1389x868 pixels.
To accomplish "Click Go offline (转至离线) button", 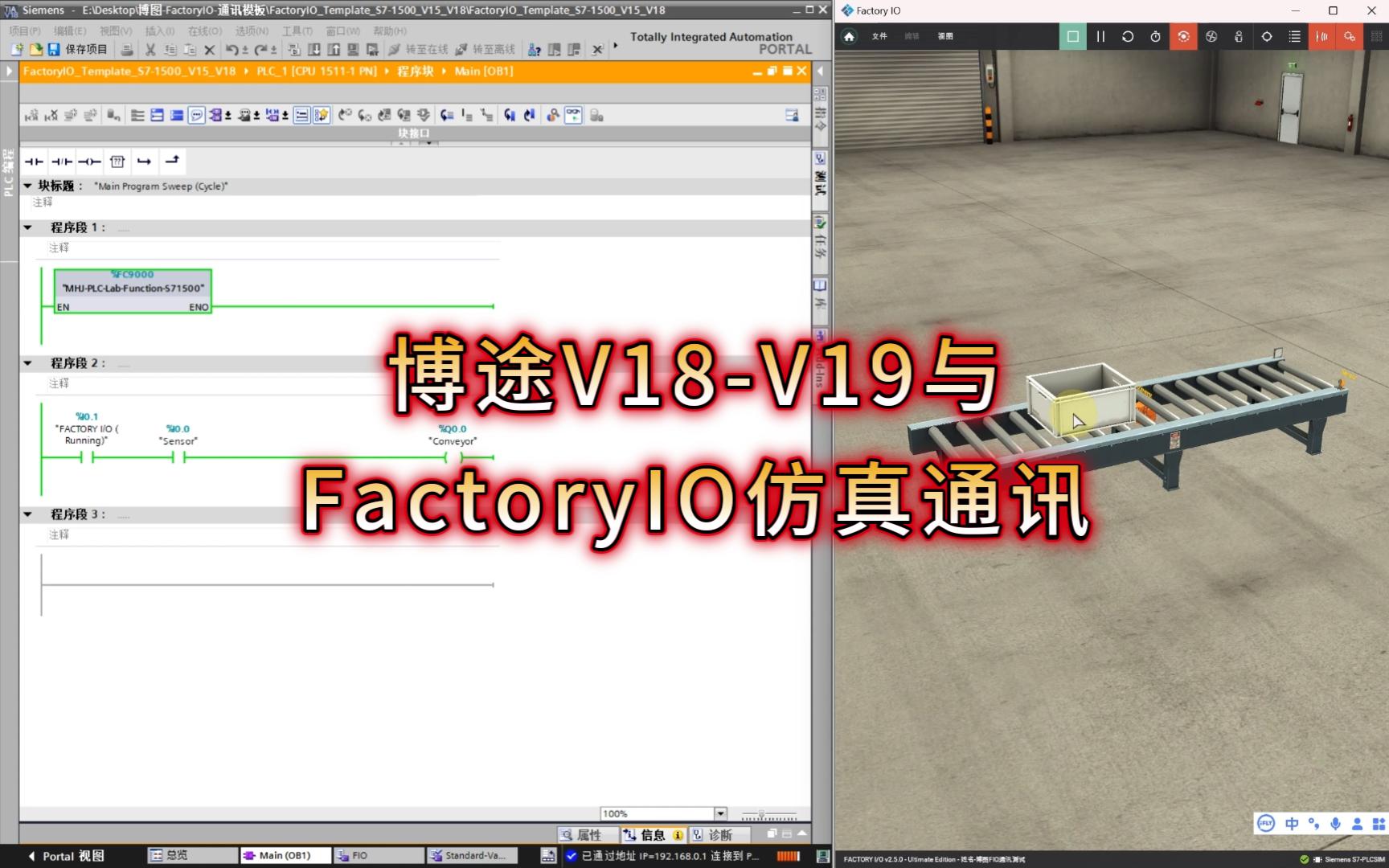I will click(485, 50).
